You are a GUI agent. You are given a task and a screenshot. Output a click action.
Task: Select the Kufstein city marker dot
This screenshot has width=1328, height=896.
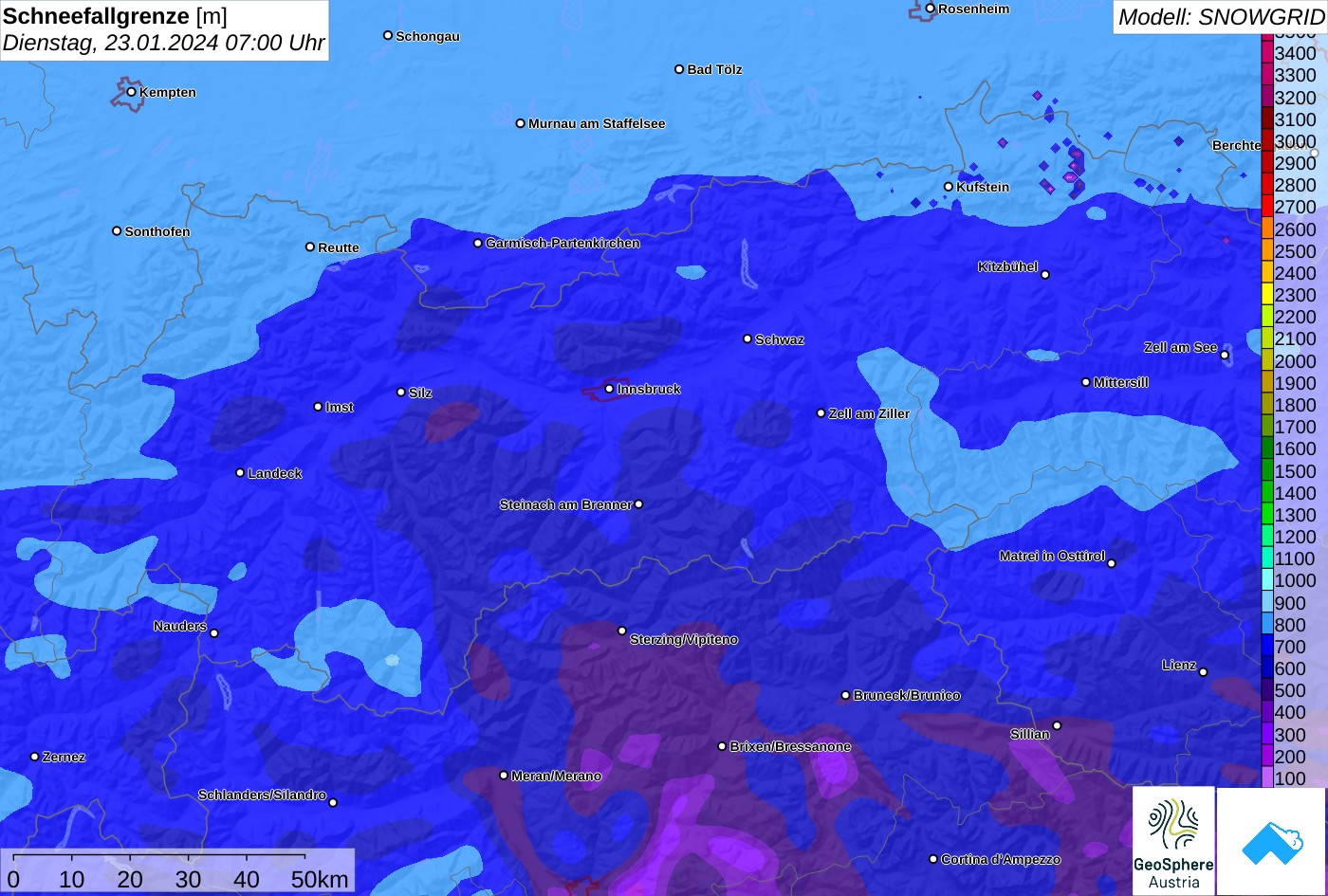tap(948, 187)
